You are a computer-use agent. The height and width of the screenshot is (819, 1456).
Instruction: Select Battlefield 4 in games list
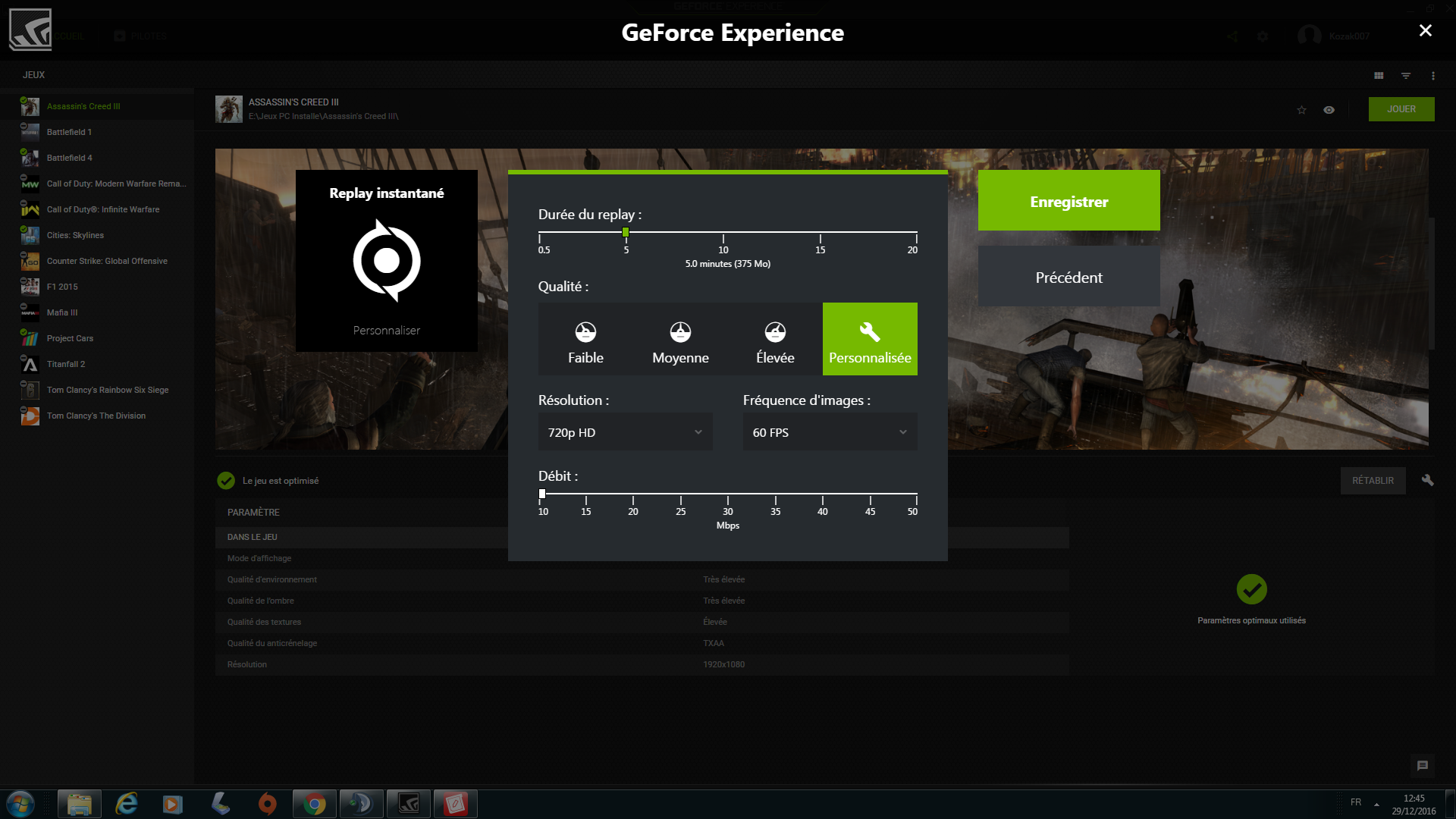coord(69,158)
